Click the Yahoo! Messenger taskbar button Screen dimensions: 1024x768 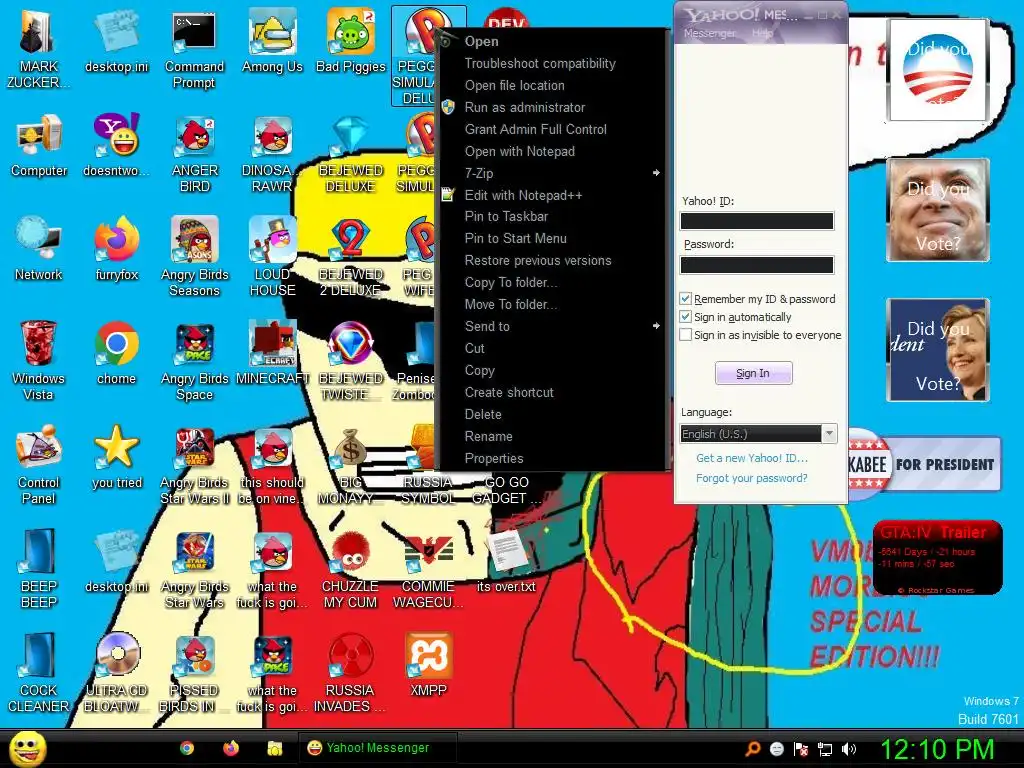[x=377, y=748]
